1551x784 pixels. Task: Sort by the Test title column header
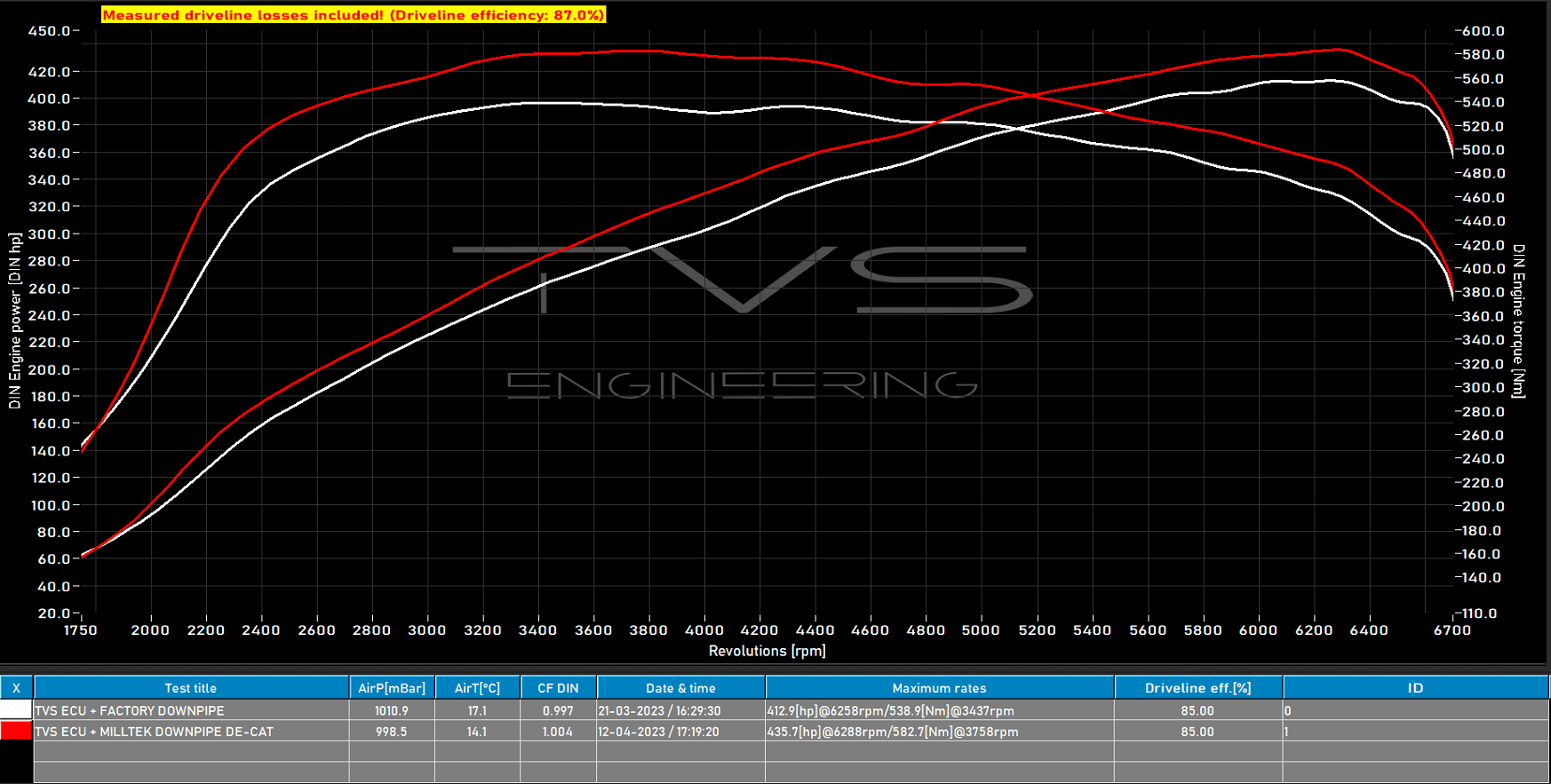coord(191,688)
